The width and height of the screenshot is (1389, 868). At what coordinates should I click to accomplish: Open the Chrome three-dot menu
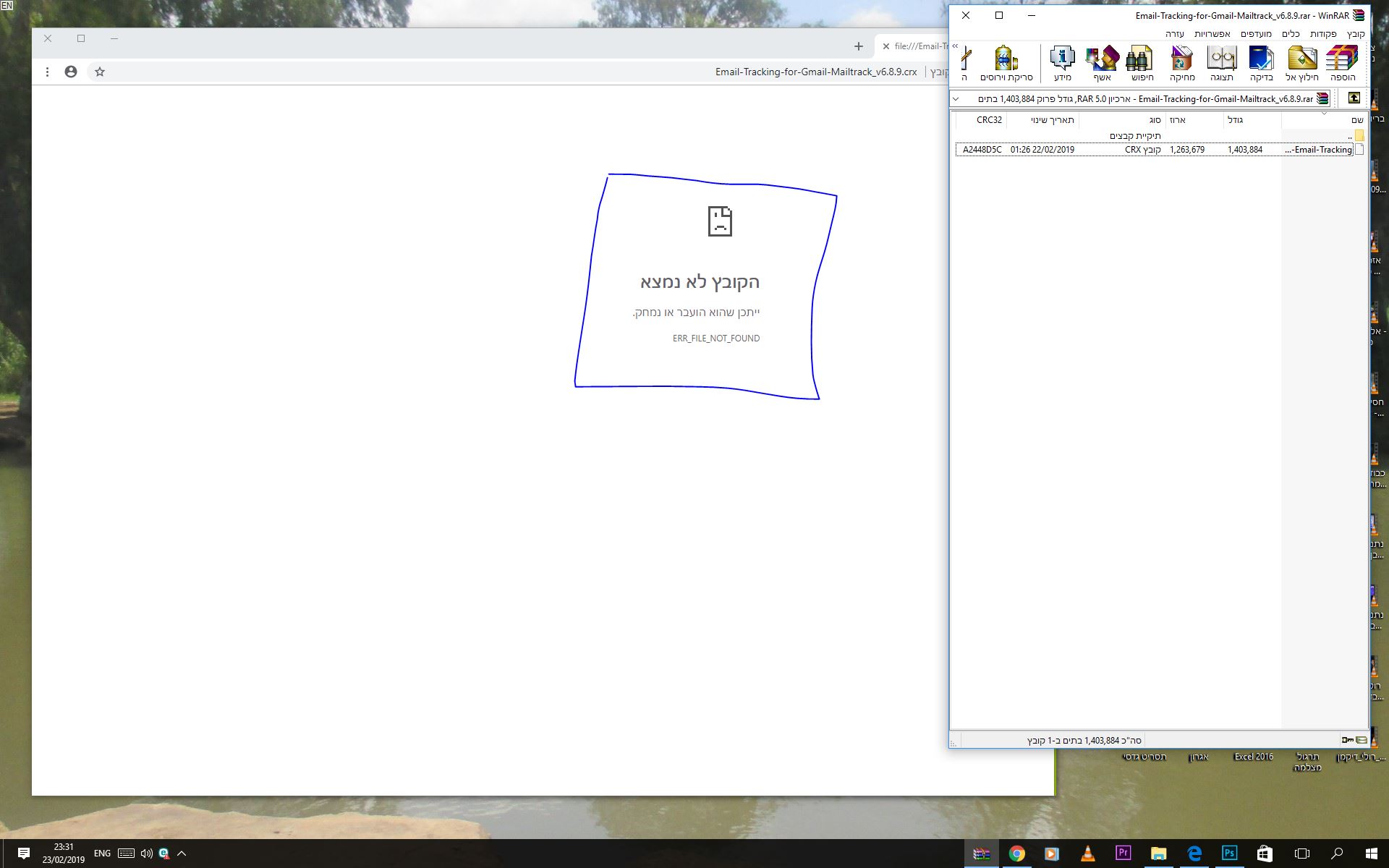(x=47, y=72)
